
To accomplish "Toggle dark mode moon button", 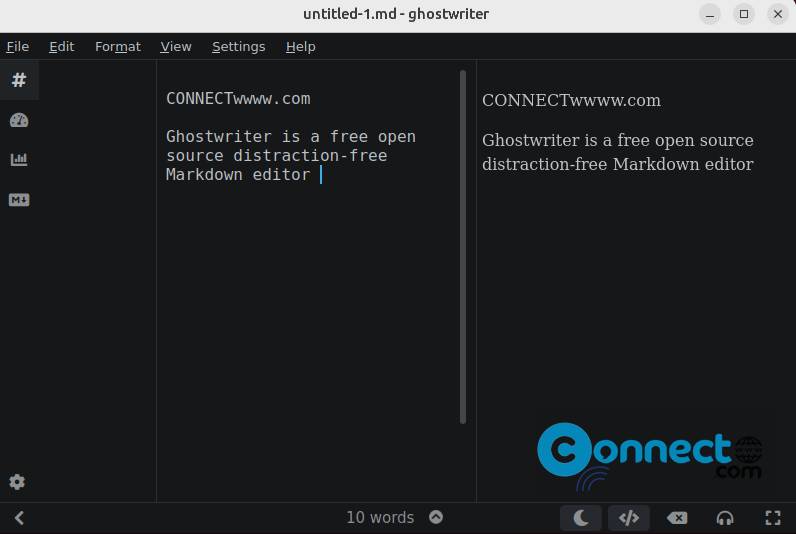I will pyautogui.click(x=581, y=518).
